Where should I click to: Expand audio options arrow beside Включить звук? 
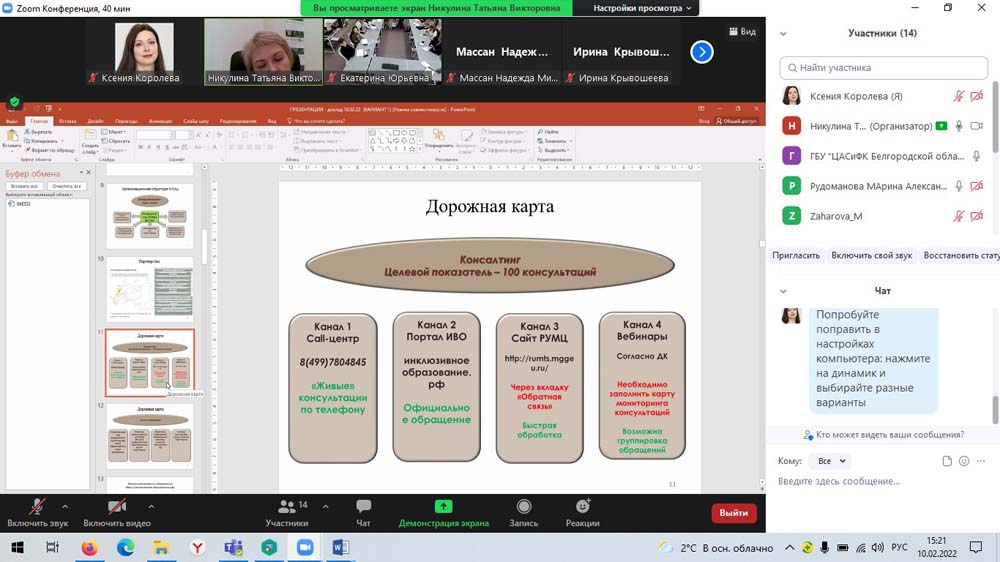tap(65, 506)
